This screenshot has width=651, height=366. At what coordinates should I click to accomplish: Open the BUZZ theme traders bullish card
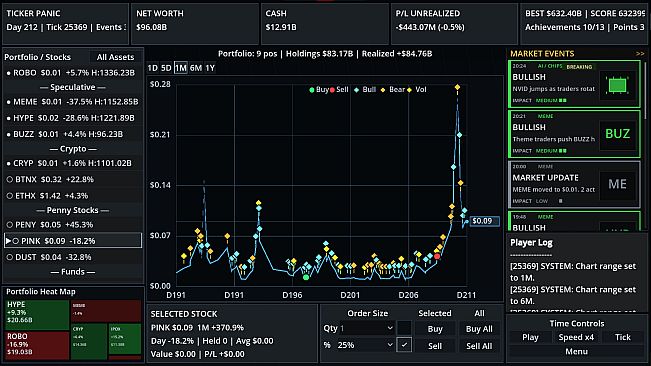(574, 134)
